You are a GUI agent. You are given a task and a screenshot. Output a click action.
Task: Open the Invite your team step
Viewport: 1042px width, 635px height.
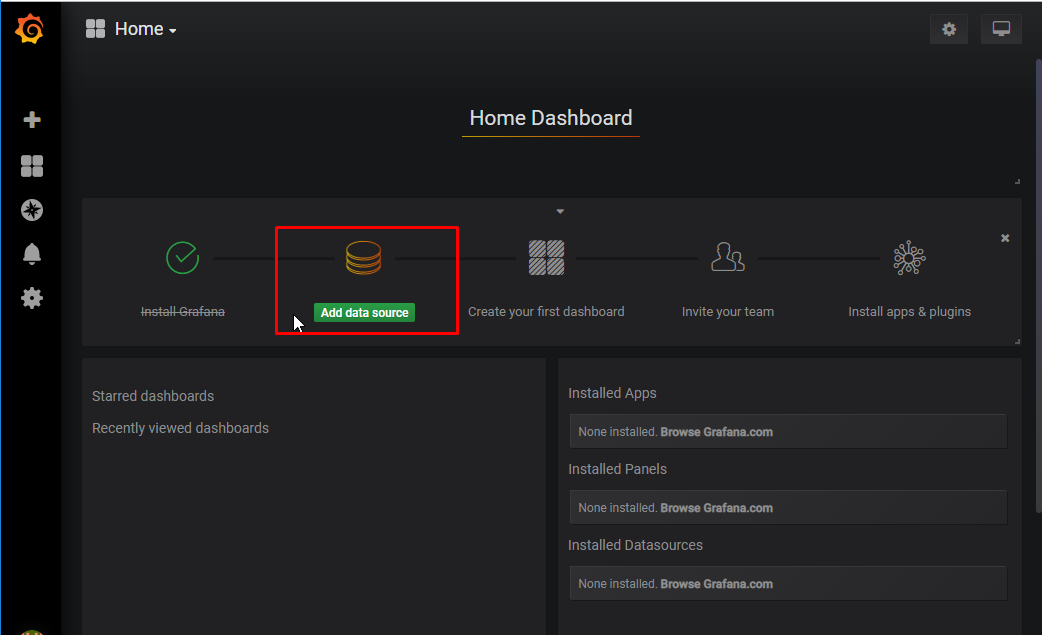(x=728, y=312)
